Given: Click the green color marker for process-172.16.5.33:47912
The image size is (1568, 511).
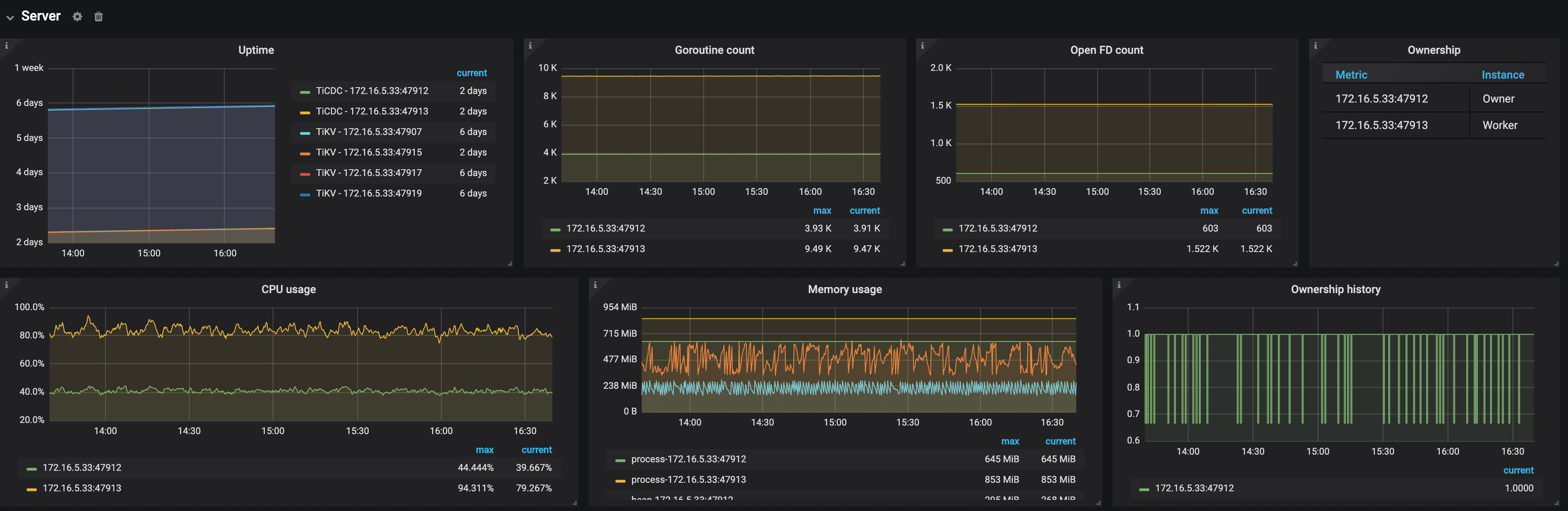Looking at the screenshot, I should click(620, 459).
